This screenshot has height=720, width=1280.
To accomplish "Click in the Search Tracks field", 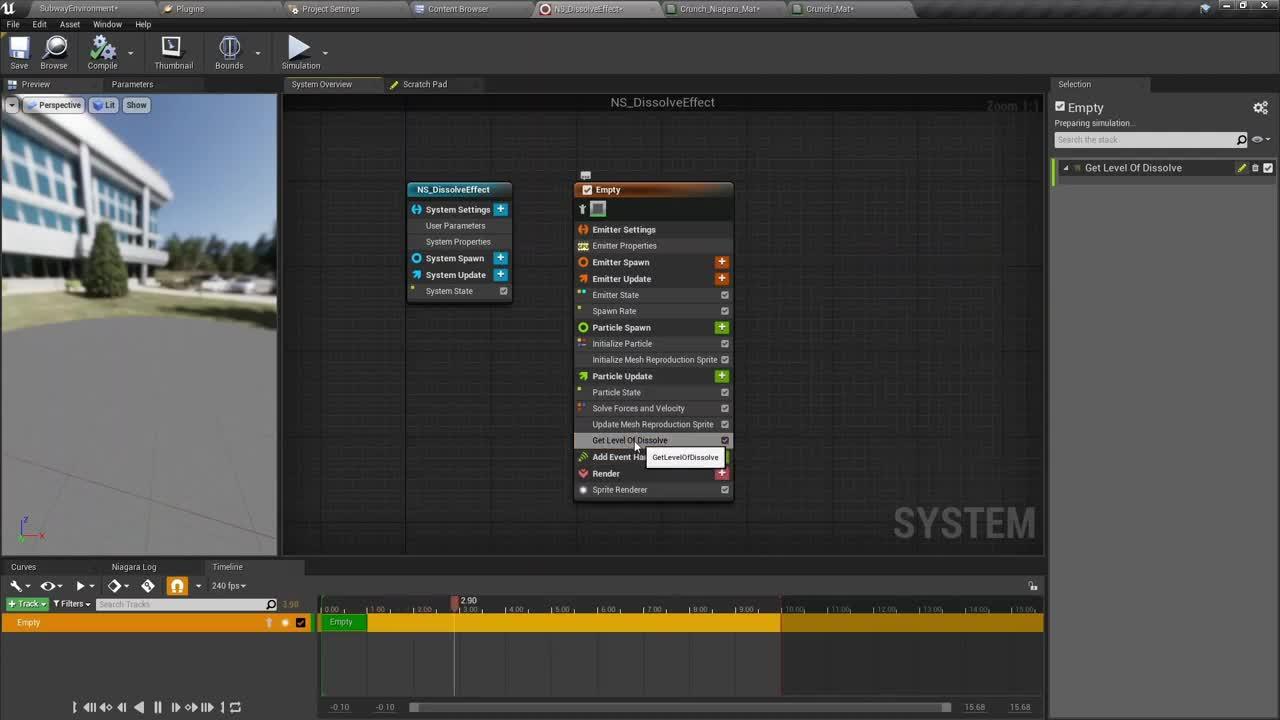I will coord(186,604).
